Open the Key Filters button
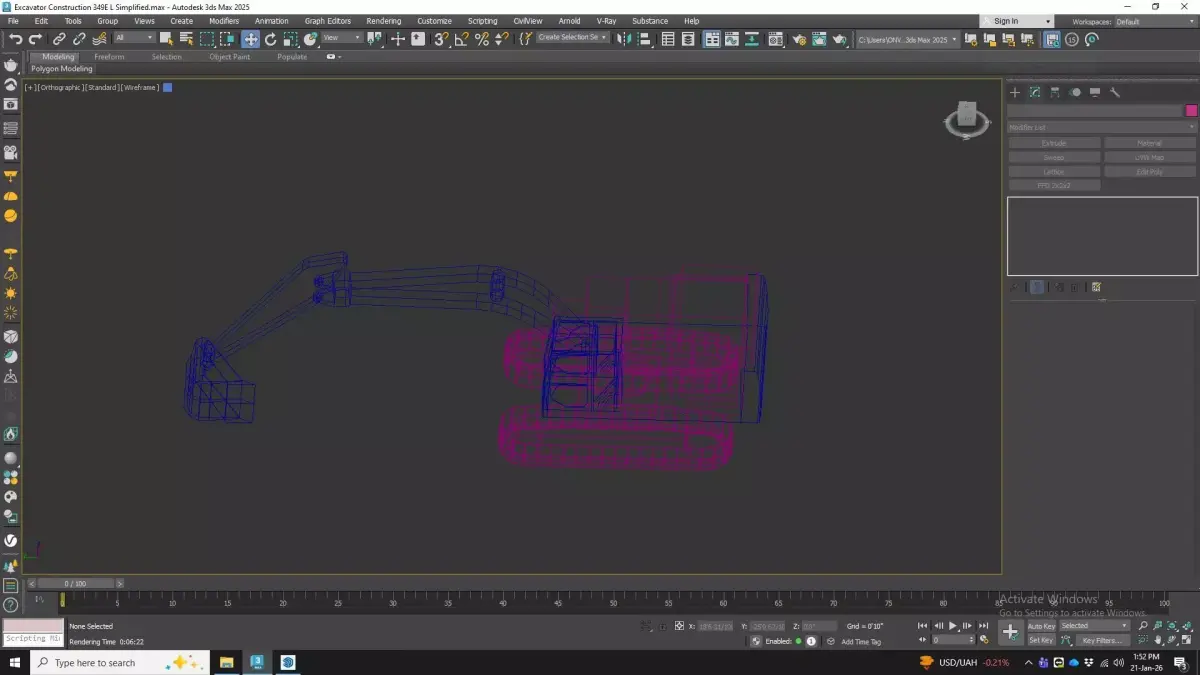Viewport: 1200px width, 675px height. [x=1102, y=640]
